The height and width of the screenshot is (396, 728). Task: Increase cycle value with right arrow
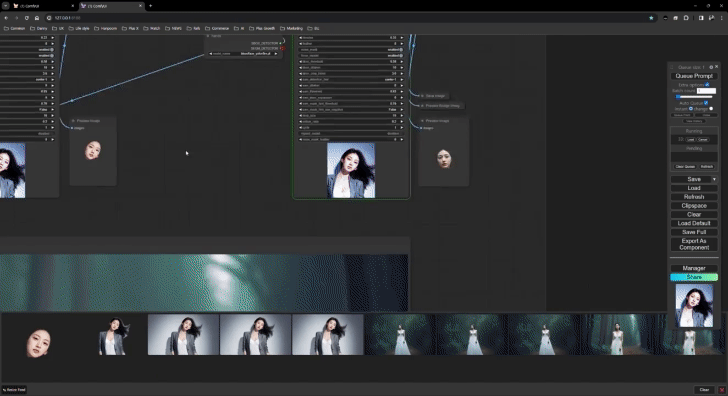(402, 128)
